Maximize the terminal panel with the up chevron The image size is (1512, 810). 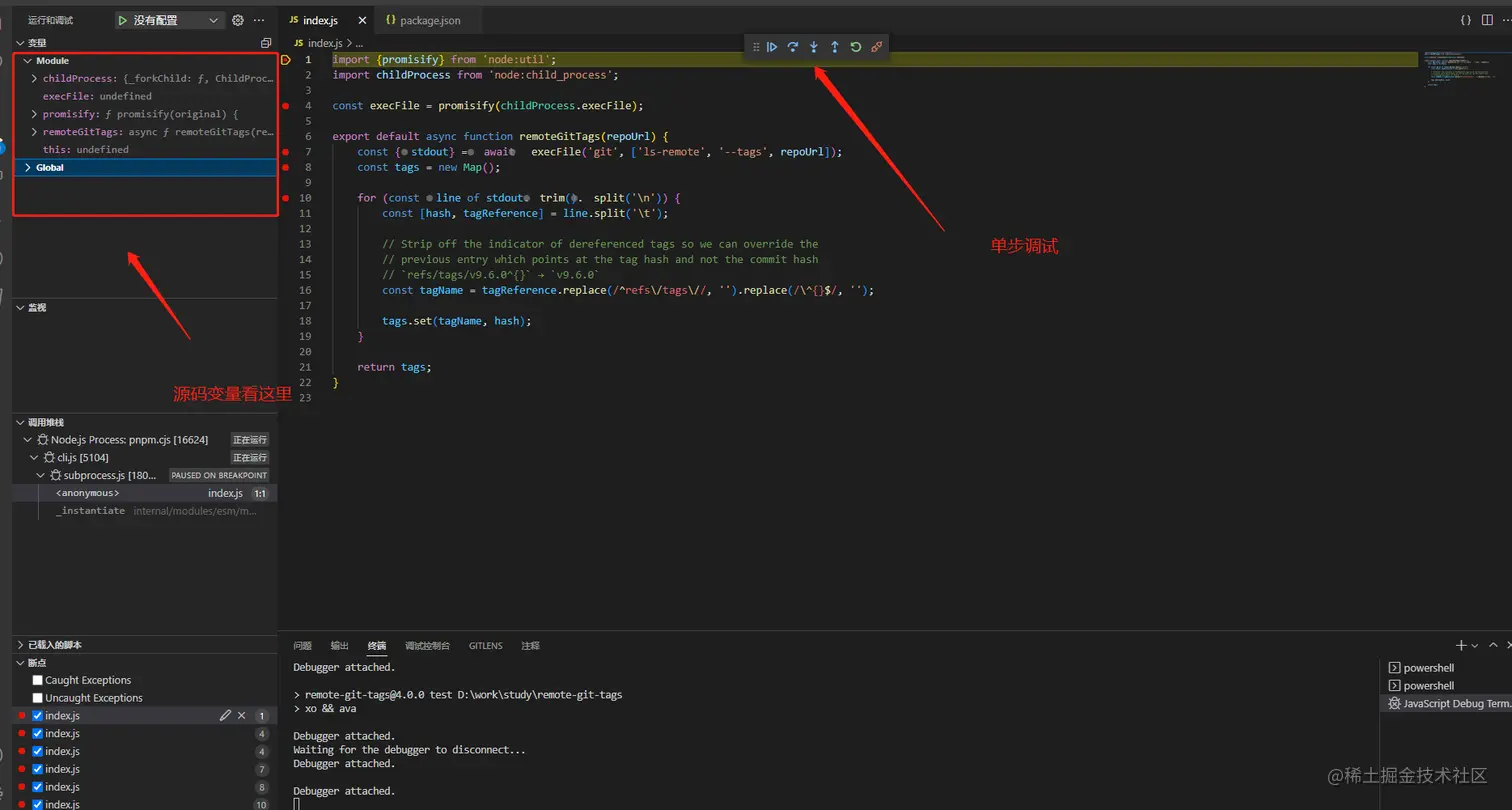(1493, 646)
